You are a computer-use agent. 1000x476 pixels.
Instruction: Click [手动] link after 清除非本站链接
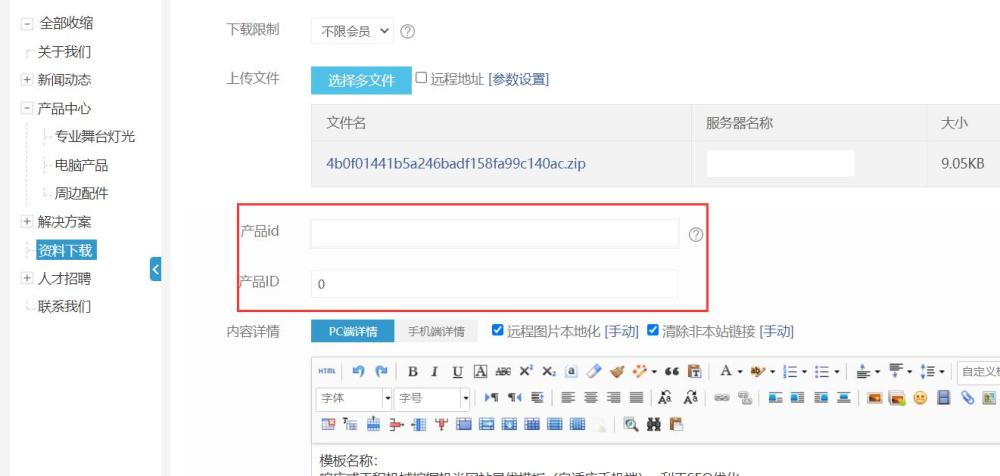pos(776,331)
